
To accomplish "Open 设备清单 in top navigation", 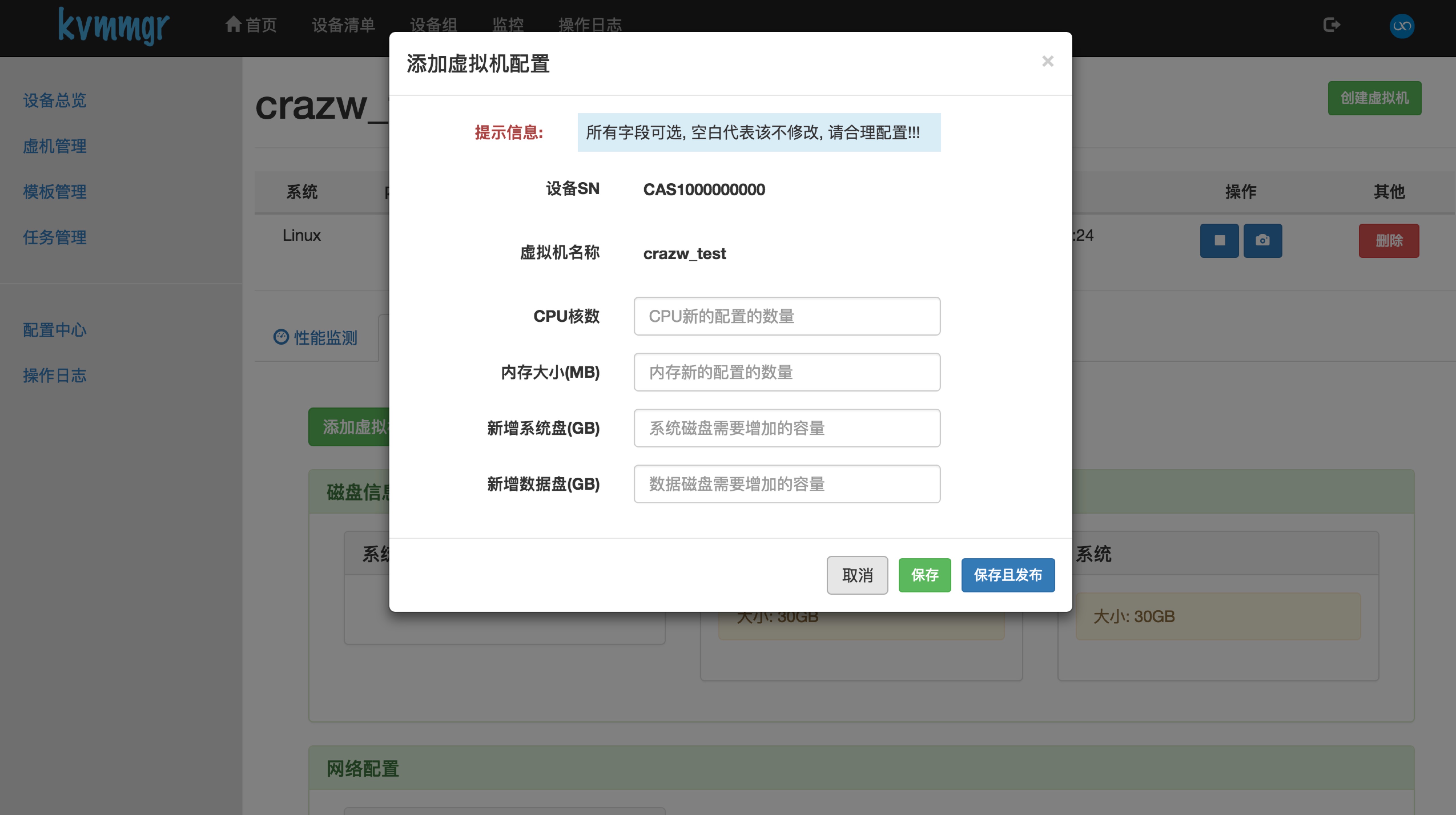I will click(343, 25).
